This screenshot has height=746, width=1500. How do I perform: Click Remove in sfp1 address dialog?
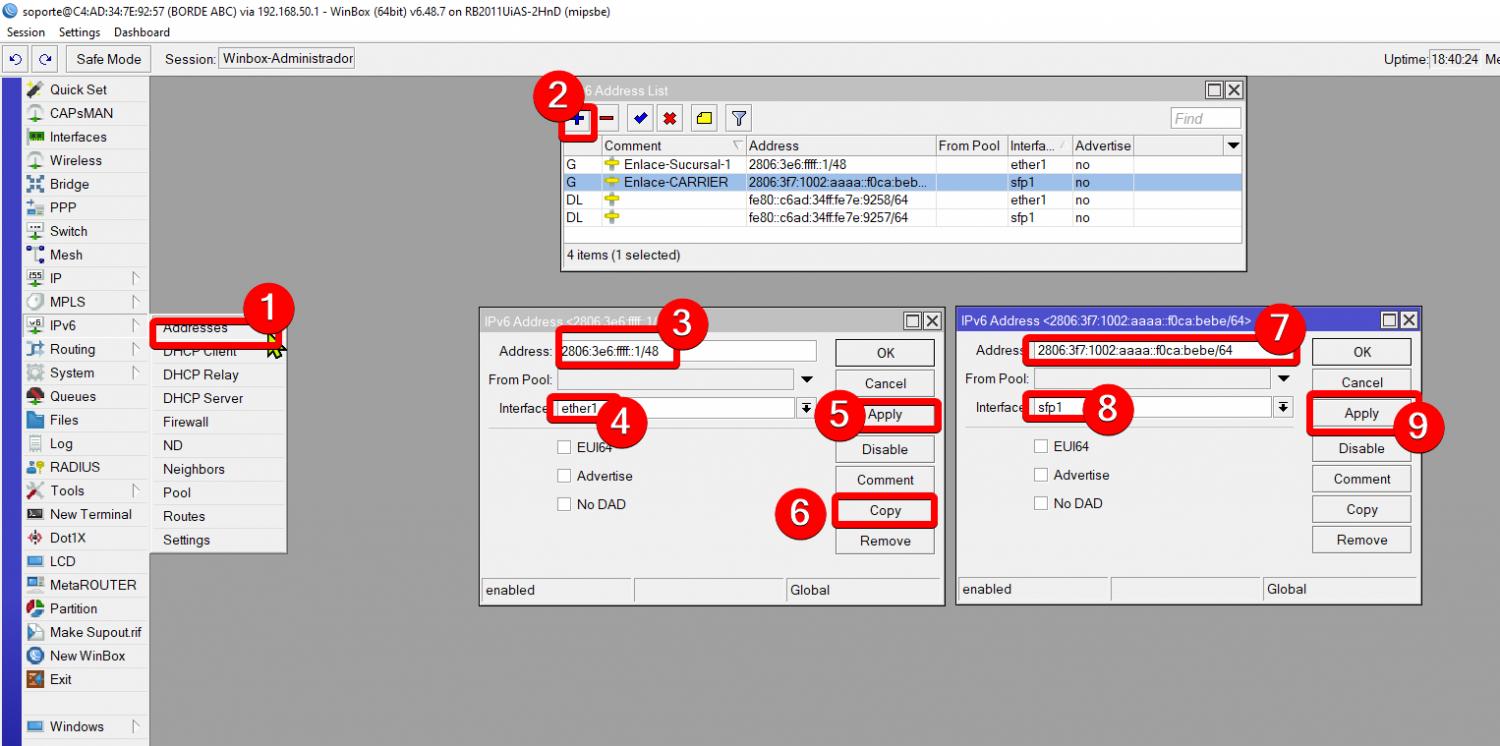pos(1361,540)
